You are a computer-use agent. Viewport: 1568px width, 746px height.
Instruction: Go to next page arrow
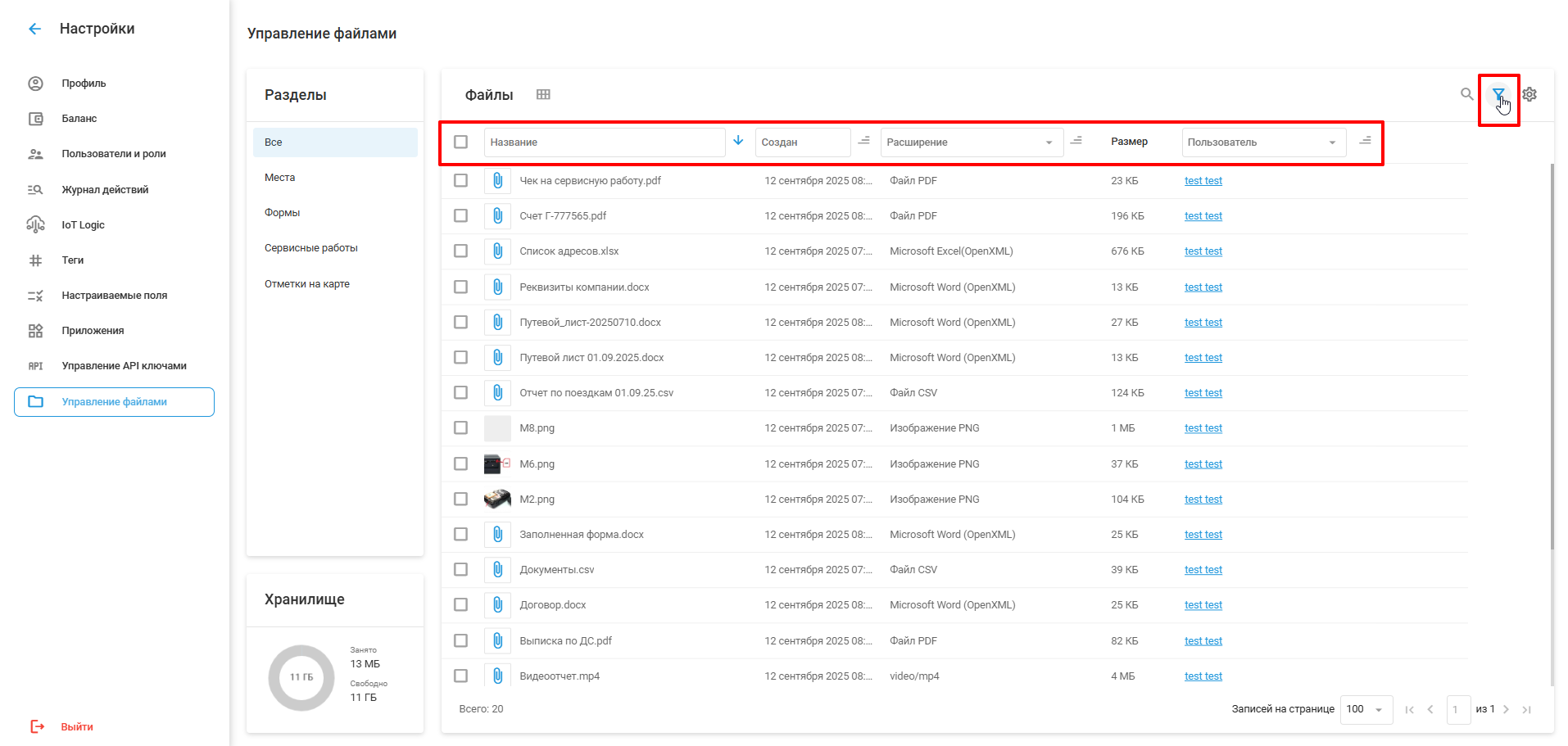coord(1506,709)
